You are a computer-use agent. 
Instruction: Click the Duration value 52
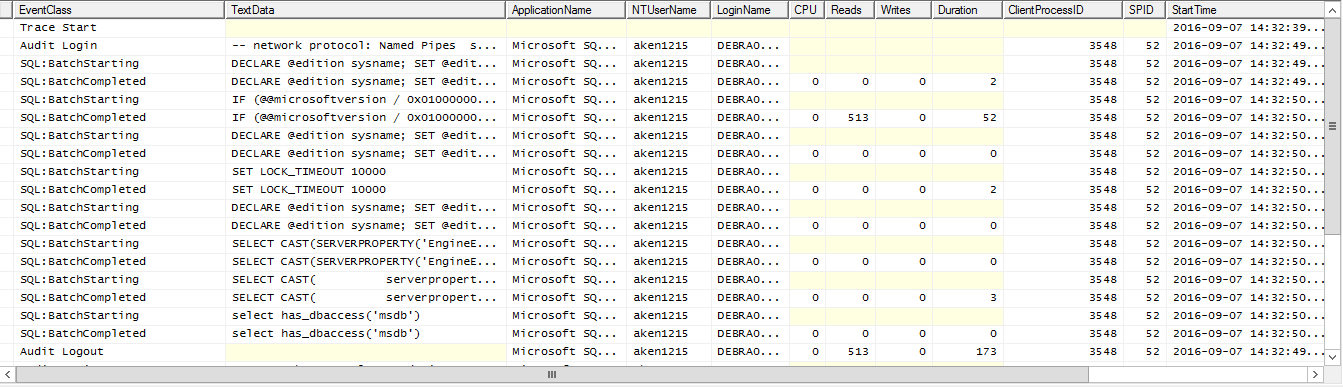coord(990,117)
